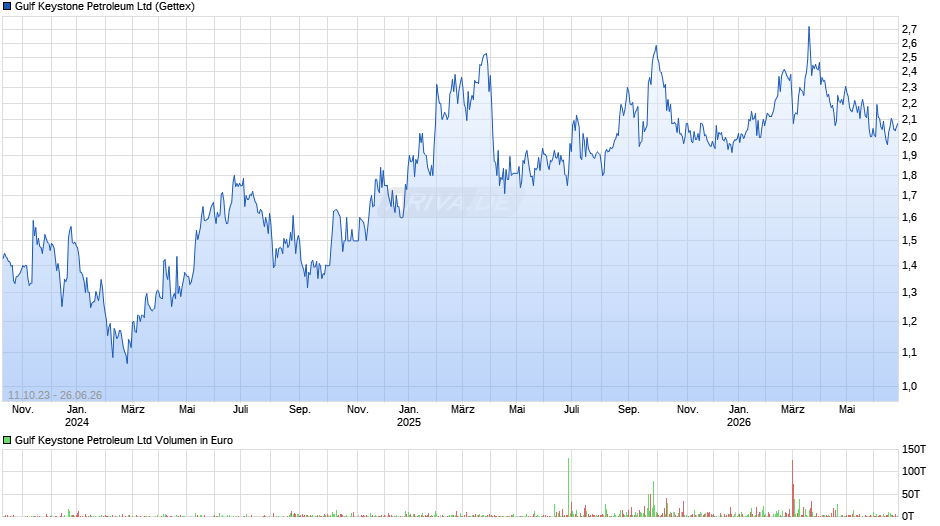Click the '1,0' price axis label
This screenshot has width=940, height=526.
tap(909, 386)
